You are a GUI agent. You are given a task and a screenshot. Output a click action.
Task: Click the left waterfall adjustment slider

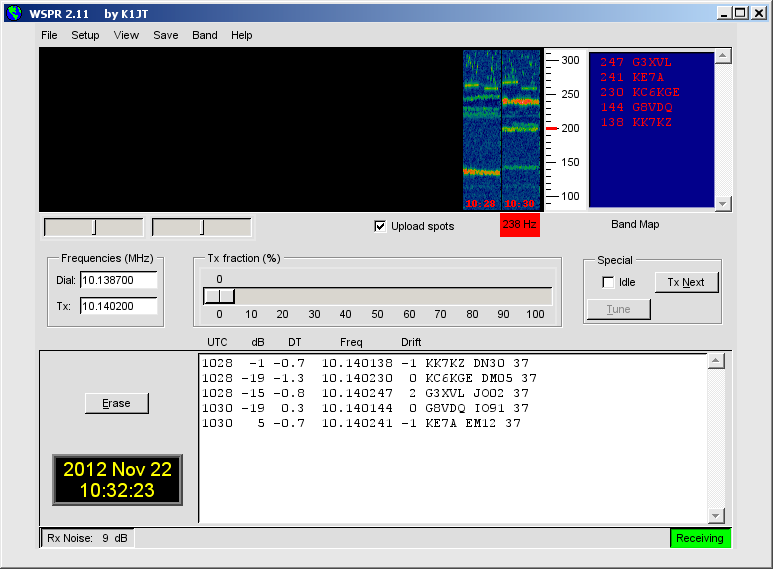click(94, 227)
